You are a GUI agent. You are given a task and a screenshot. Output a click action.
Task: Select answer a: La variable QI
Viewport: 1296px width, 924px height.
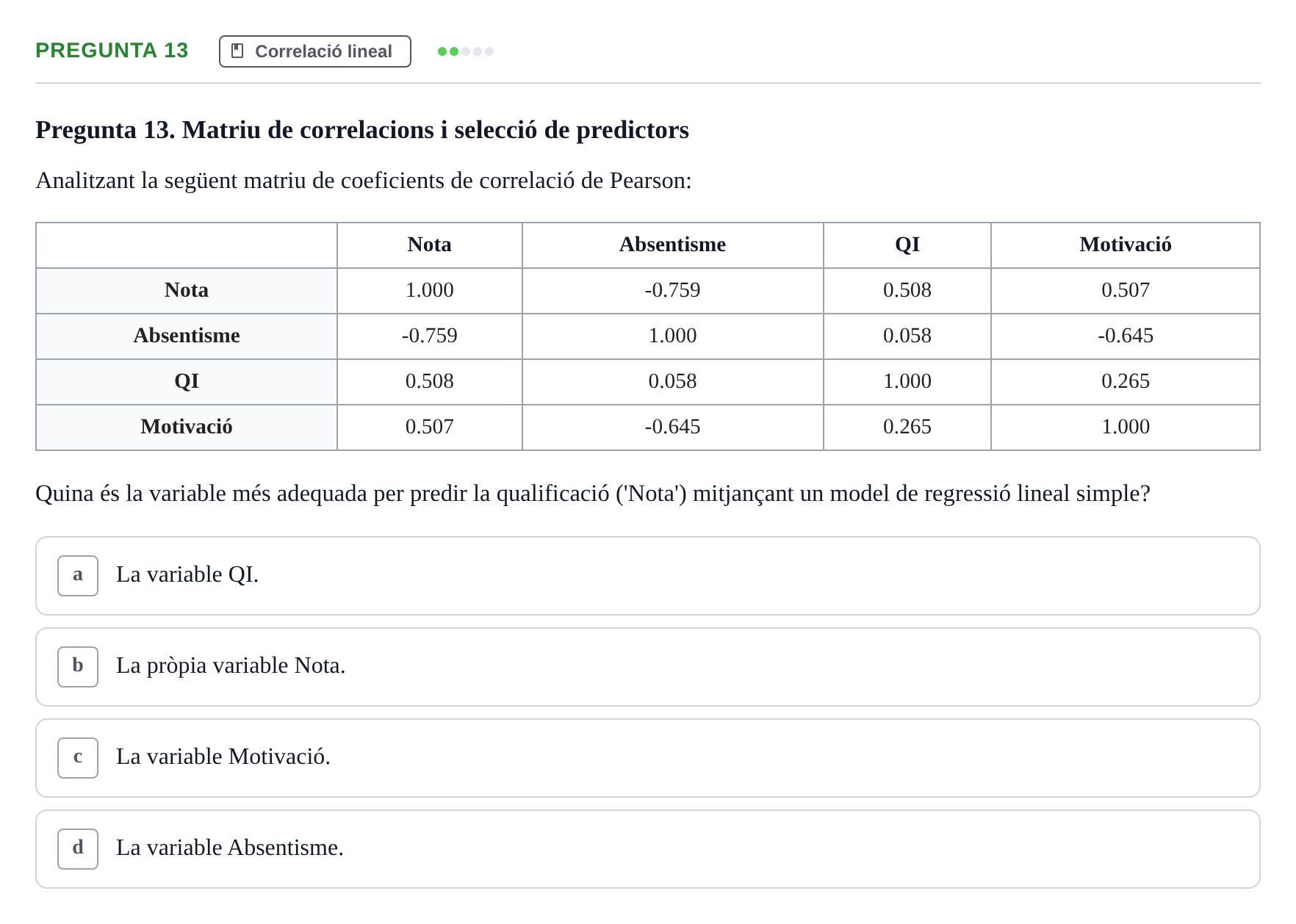tap(648, 576)
